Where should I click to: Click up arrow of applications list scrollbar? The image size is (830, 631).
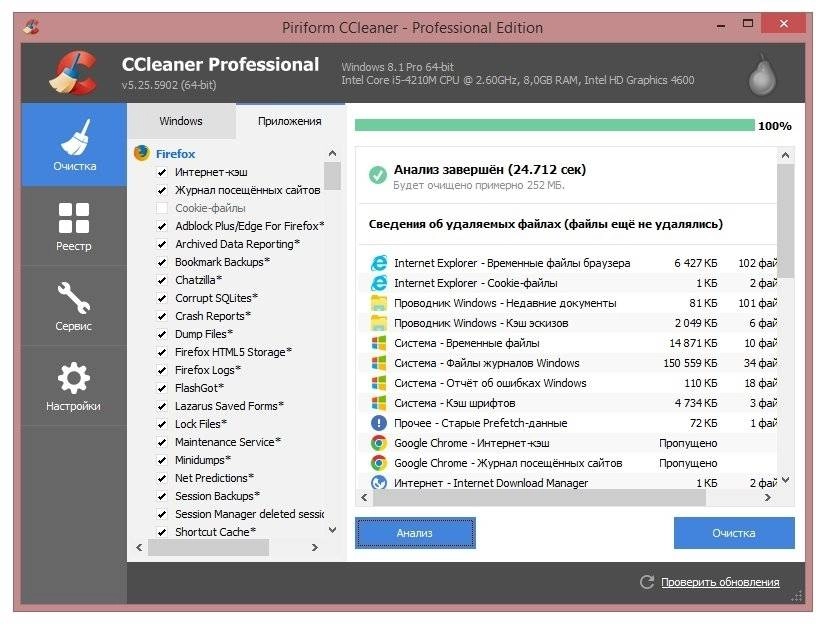[x=332, y=153]
